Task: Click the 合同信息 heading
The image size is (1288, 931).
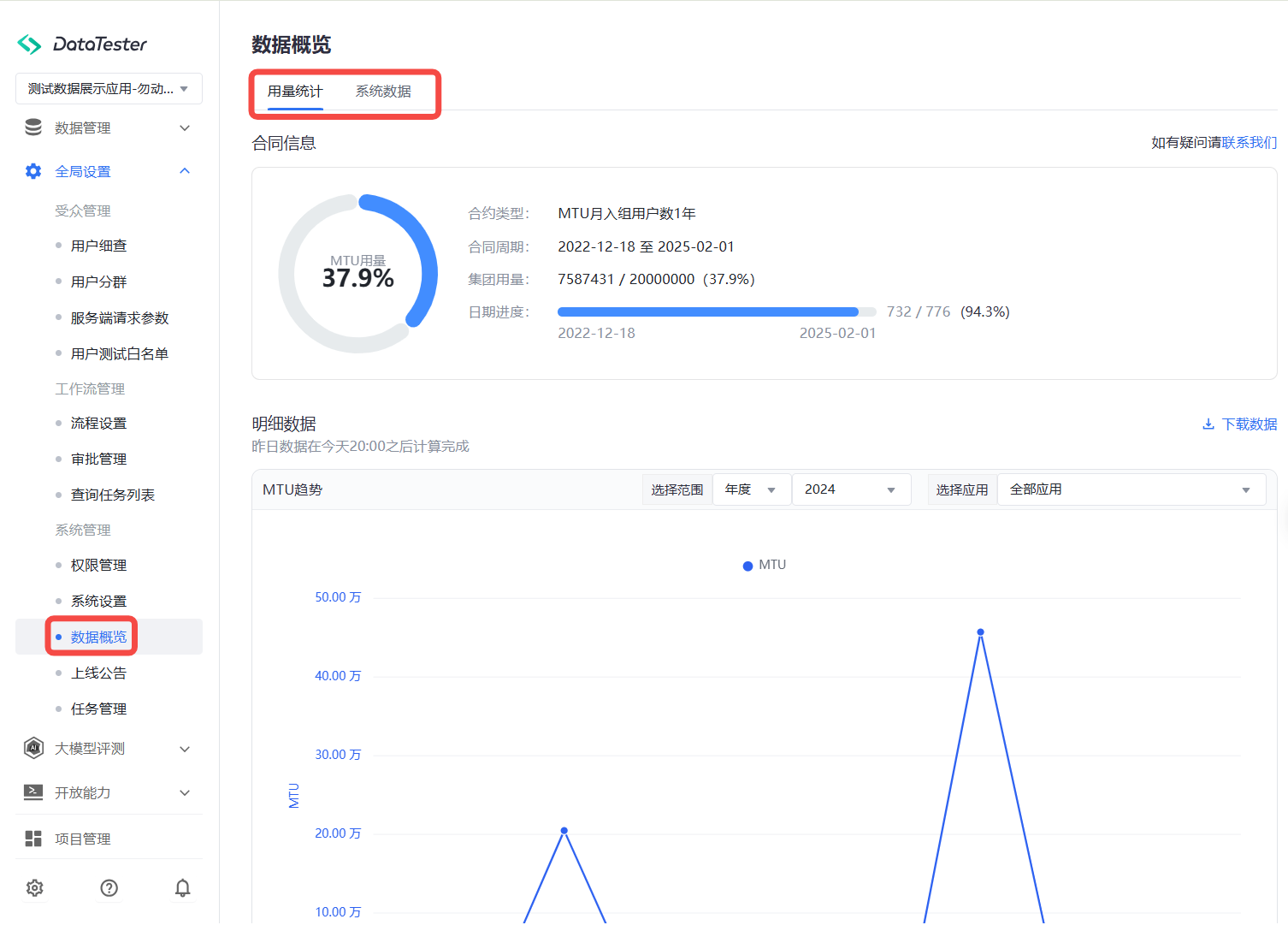Action: [284, 143]
